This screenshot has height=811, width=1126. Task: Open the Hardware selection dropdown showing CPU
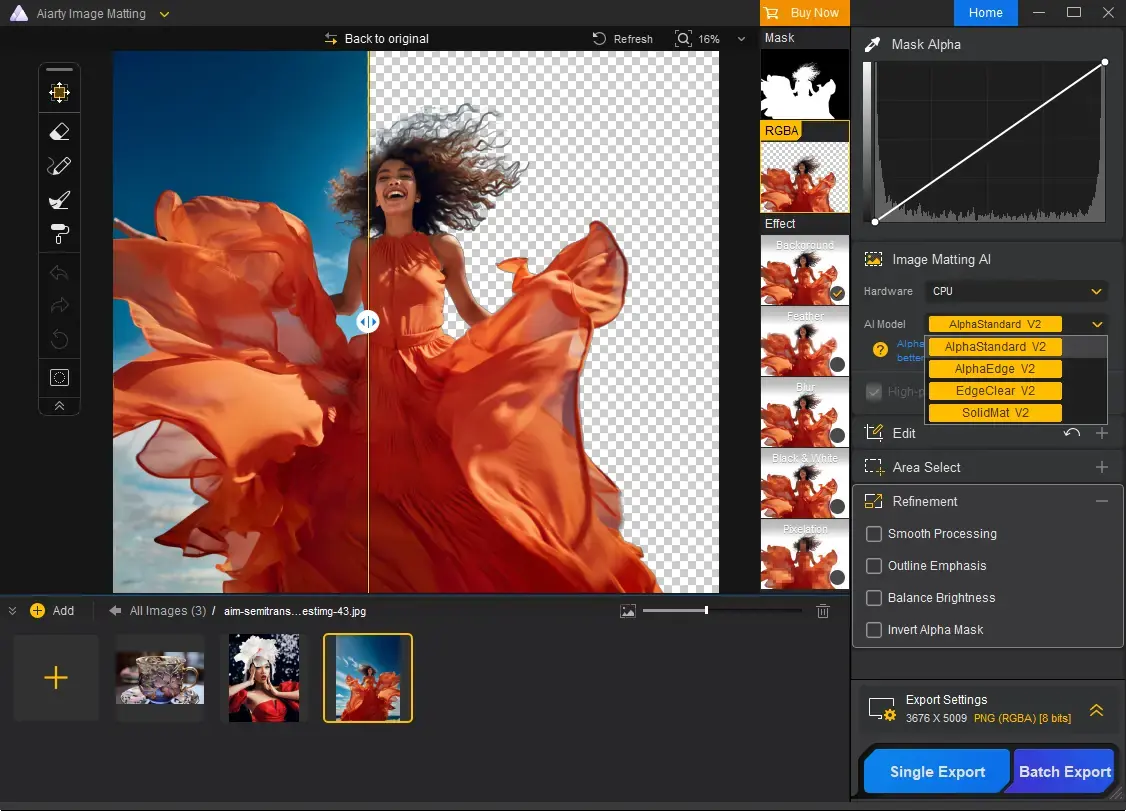pyautogui.click(x=1015, y=291)
